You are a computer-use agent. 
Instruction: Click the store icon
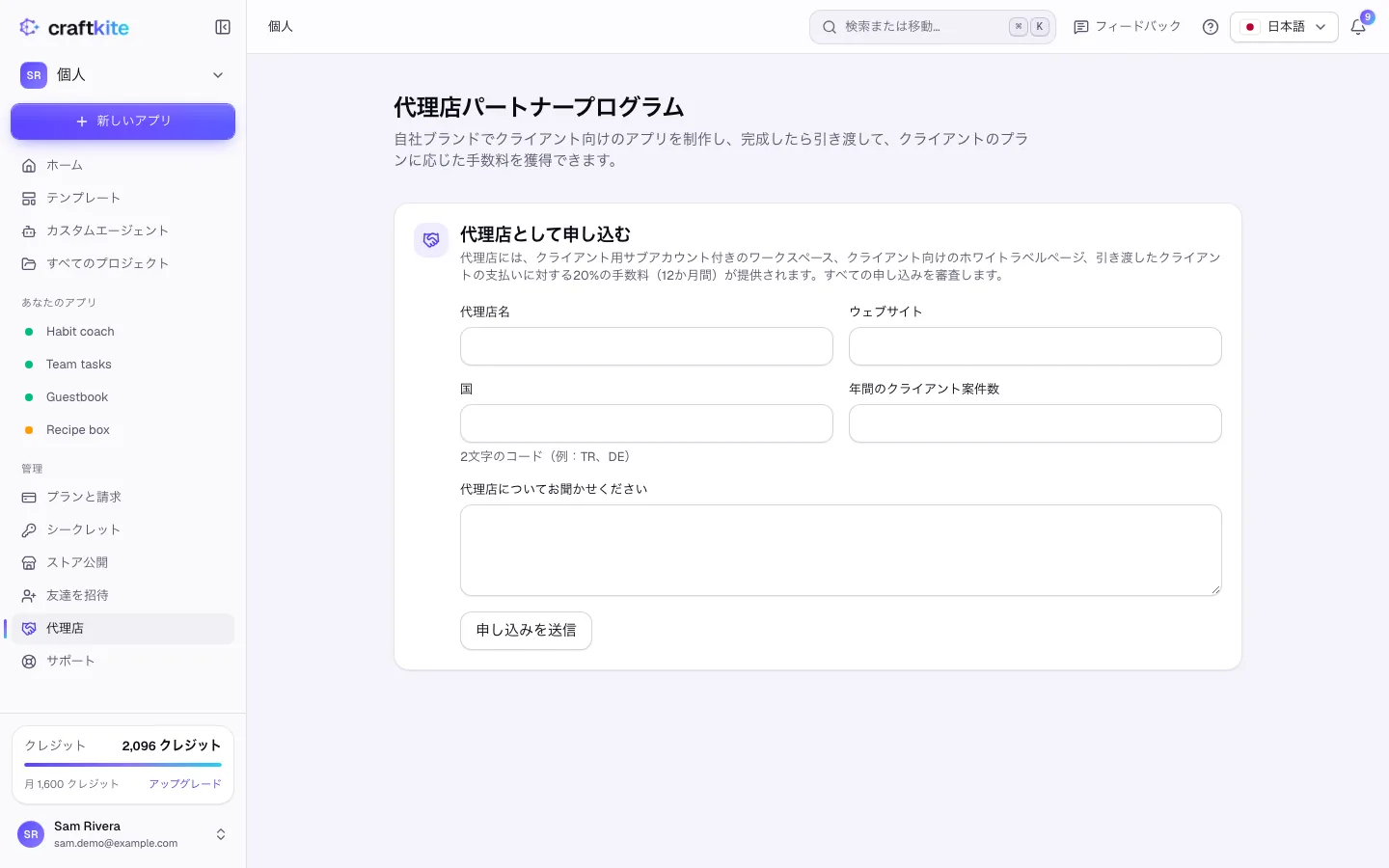(29, 562)
